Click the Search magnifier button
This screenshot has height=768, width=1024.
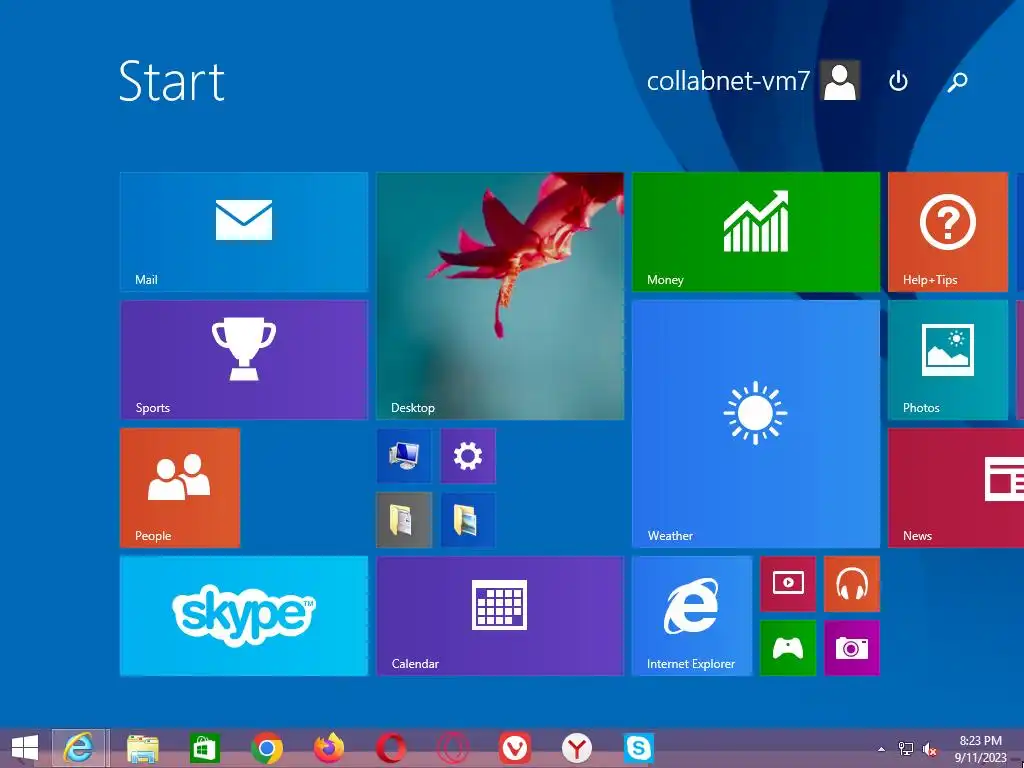[957, 81]
